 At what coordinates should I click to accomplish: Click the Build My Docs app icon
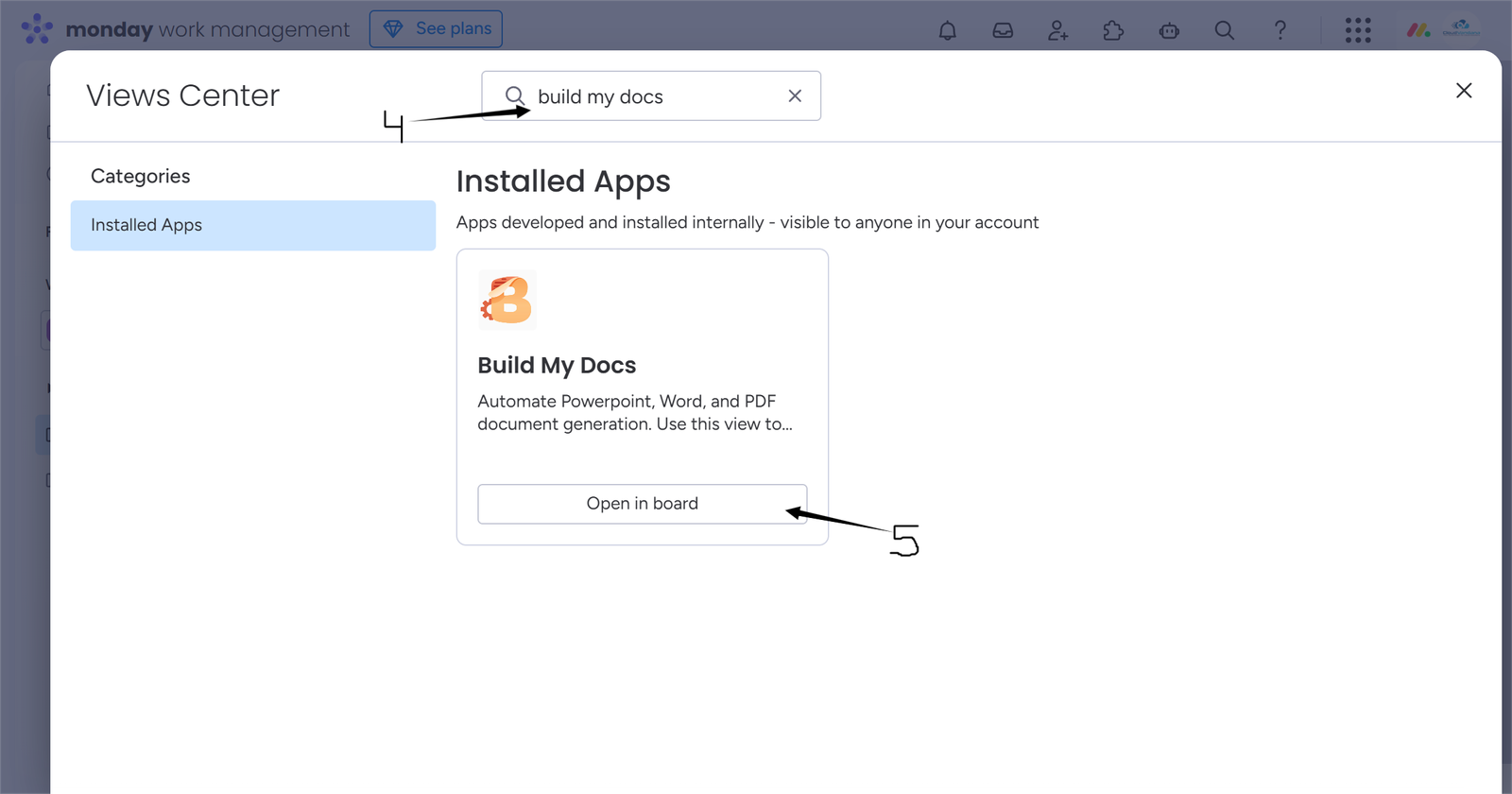507,300
